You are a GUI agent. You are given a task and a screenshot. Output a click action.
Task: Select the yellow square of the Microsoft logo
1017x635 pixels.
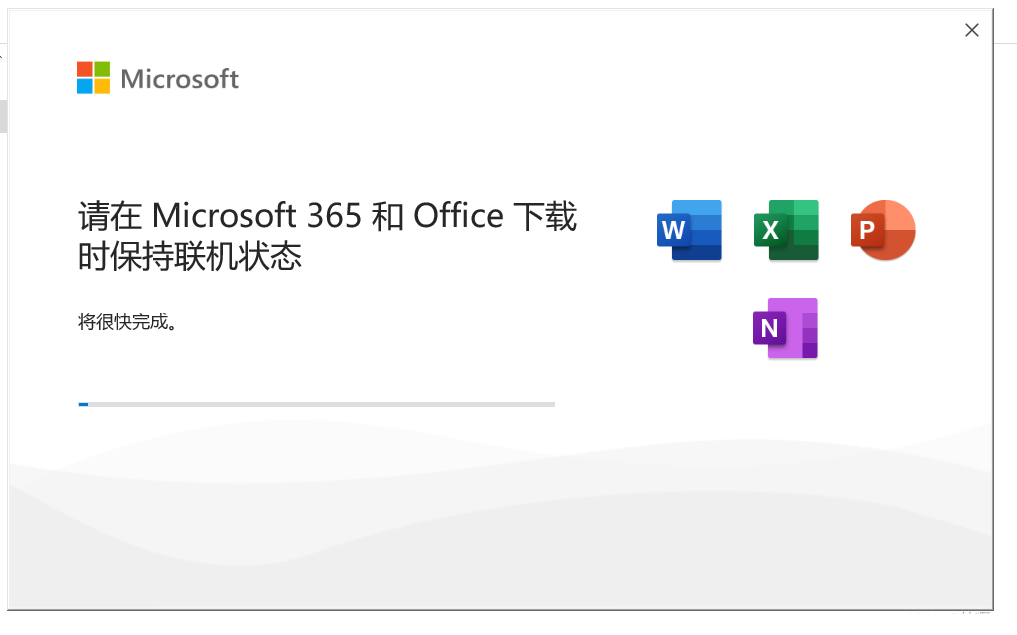102,86
